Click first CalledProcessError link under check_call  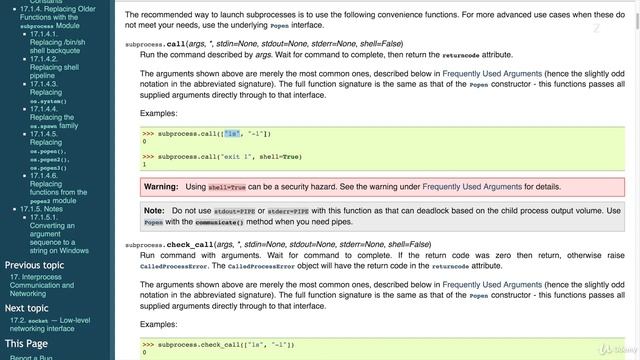173,267
